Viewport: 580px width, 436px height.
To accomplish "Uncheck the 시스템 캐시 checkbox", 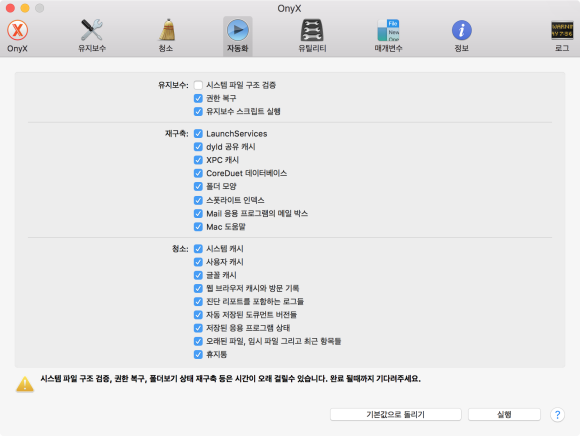I will 198,249.
